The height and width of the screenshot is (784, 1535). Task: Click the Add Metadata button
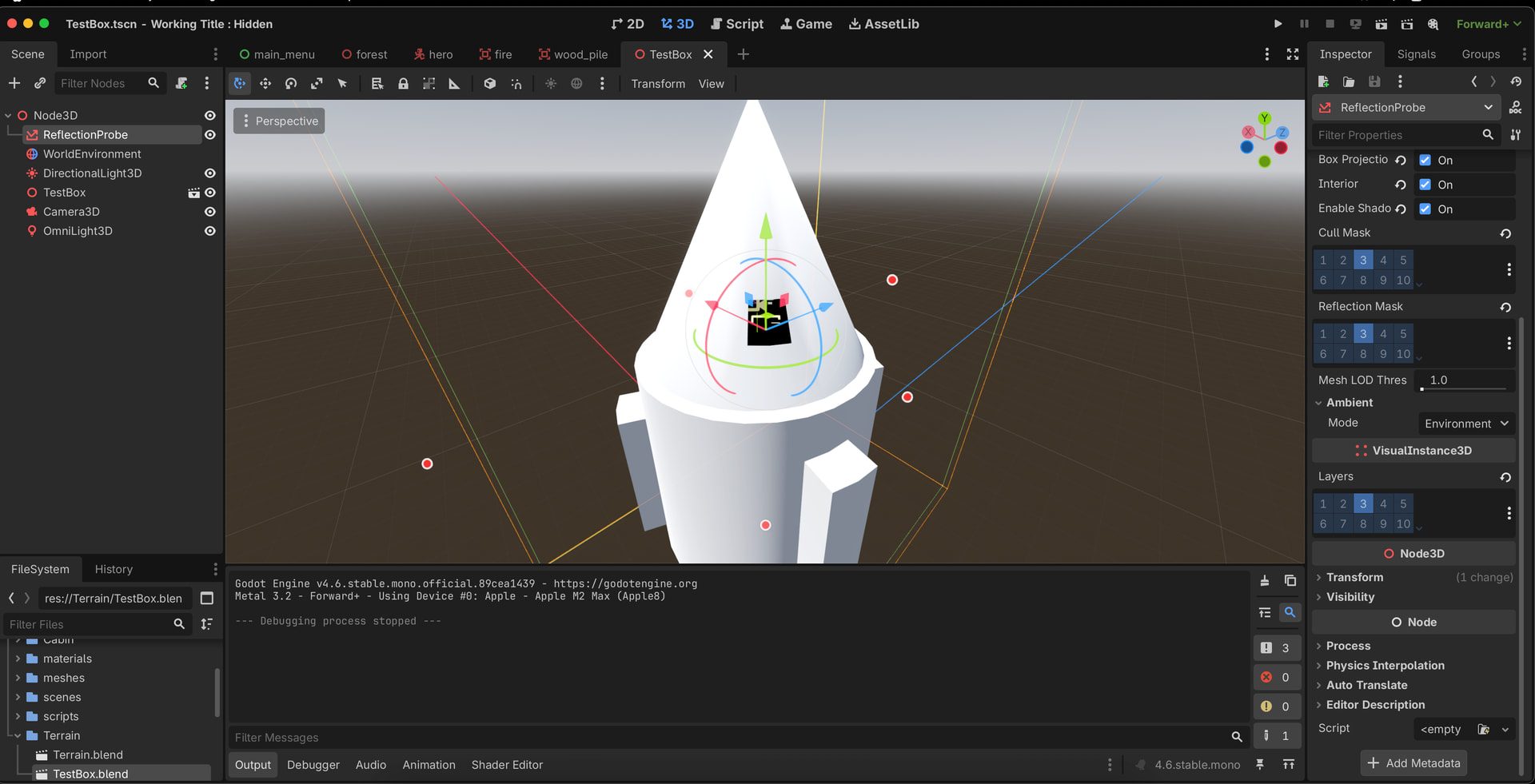point(1413,763)
